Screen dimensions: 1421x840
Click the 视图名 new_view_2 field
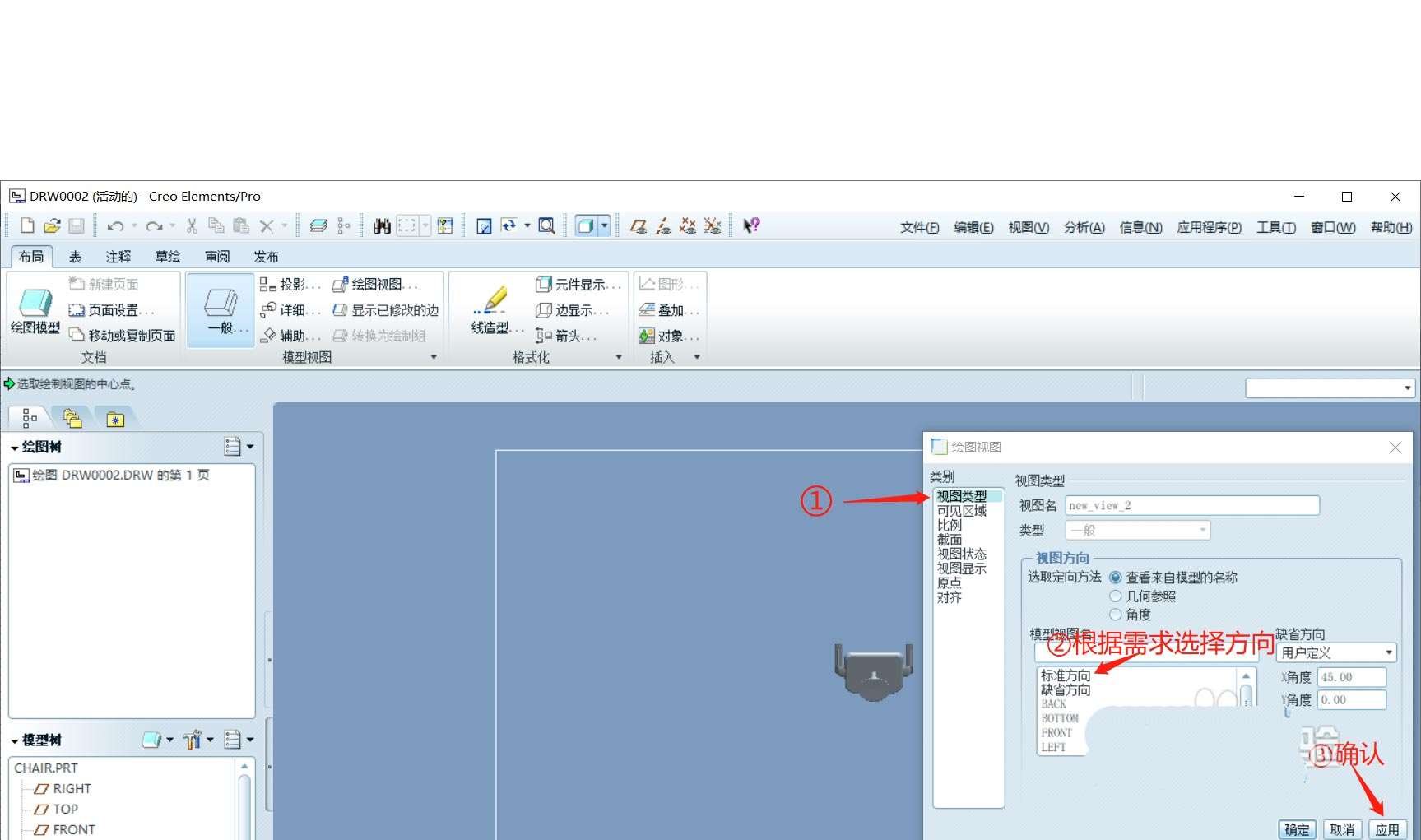click(1192, 505)
